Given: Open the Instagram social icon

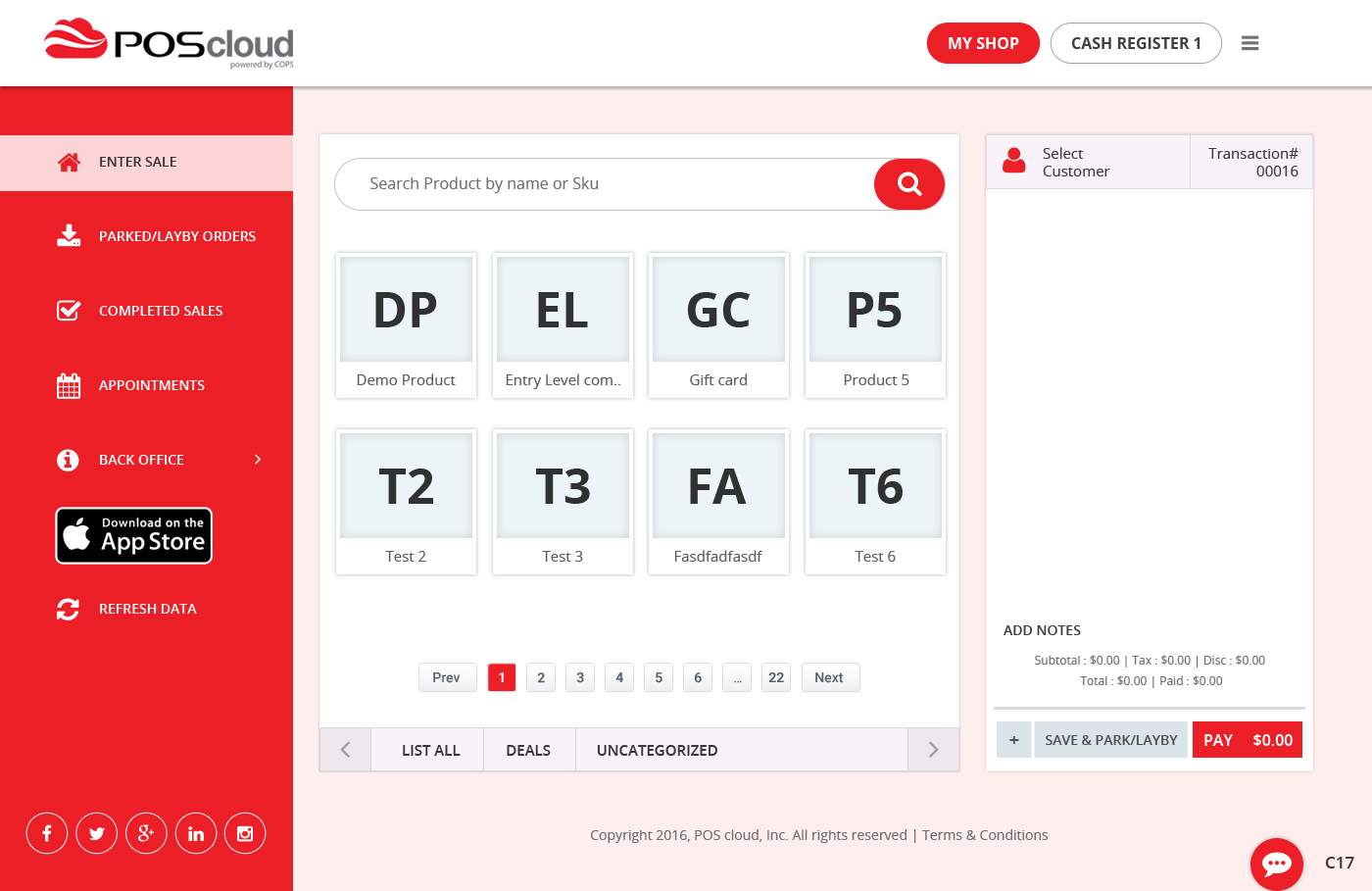Looking at the screenshot, I should pyautogui.click(x=245, y=833).
